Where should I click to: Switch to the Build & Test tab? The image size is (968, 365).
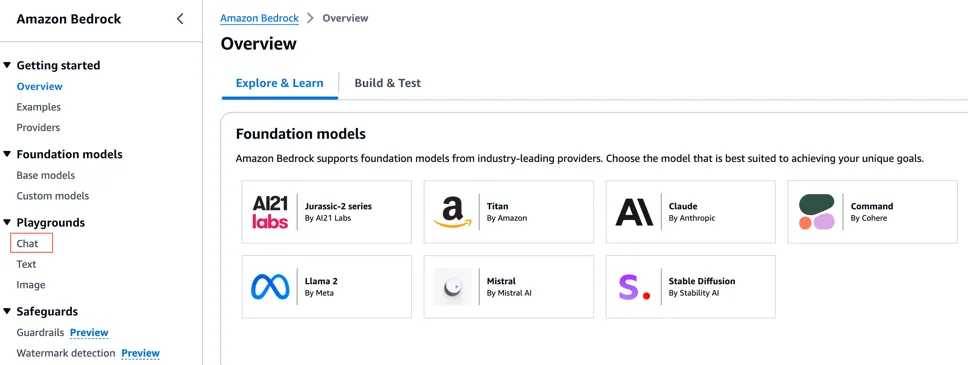point(388,83)
